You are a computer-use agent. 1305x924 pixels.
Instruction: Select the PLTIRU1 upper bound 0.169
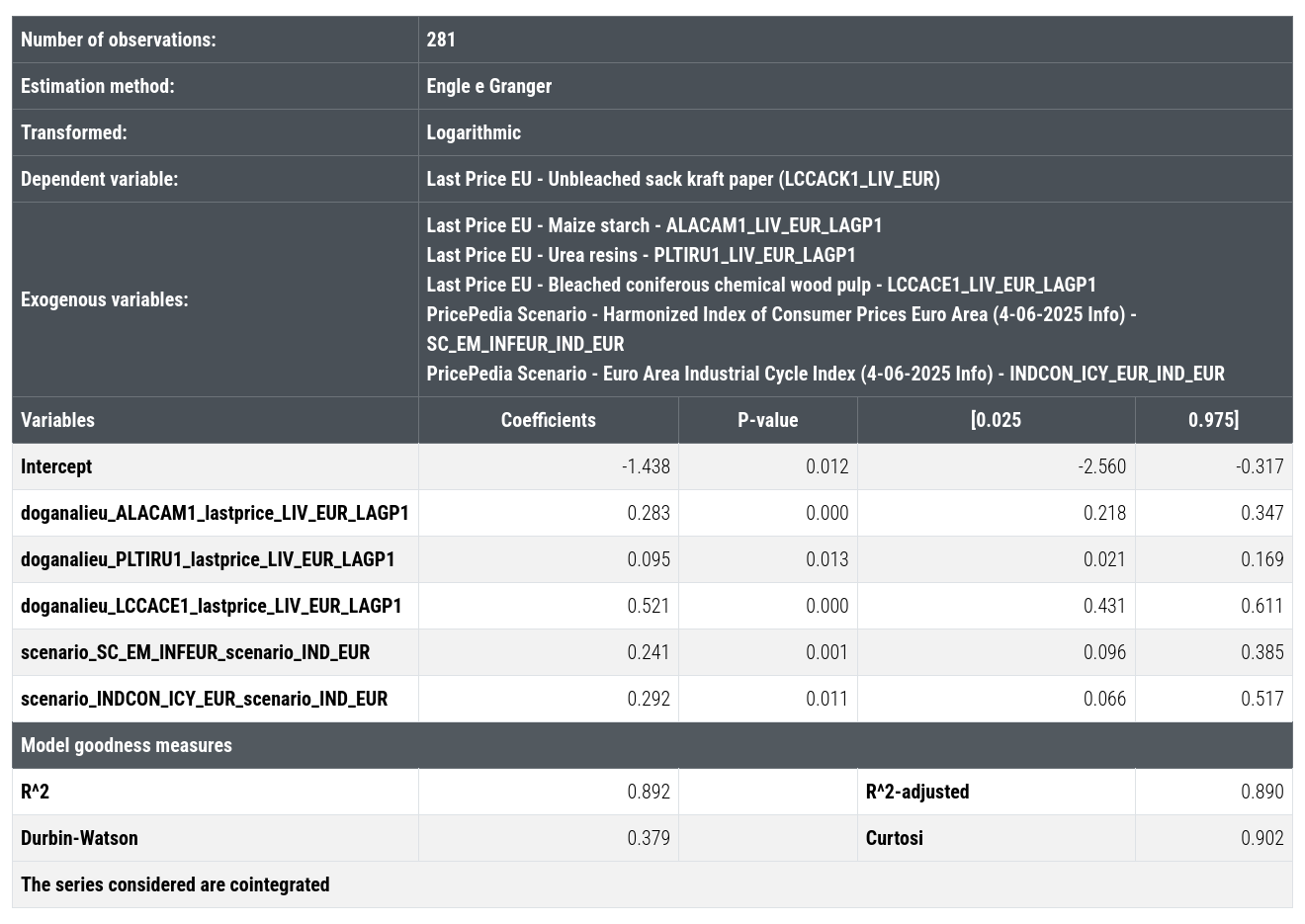click(1262, 559)
